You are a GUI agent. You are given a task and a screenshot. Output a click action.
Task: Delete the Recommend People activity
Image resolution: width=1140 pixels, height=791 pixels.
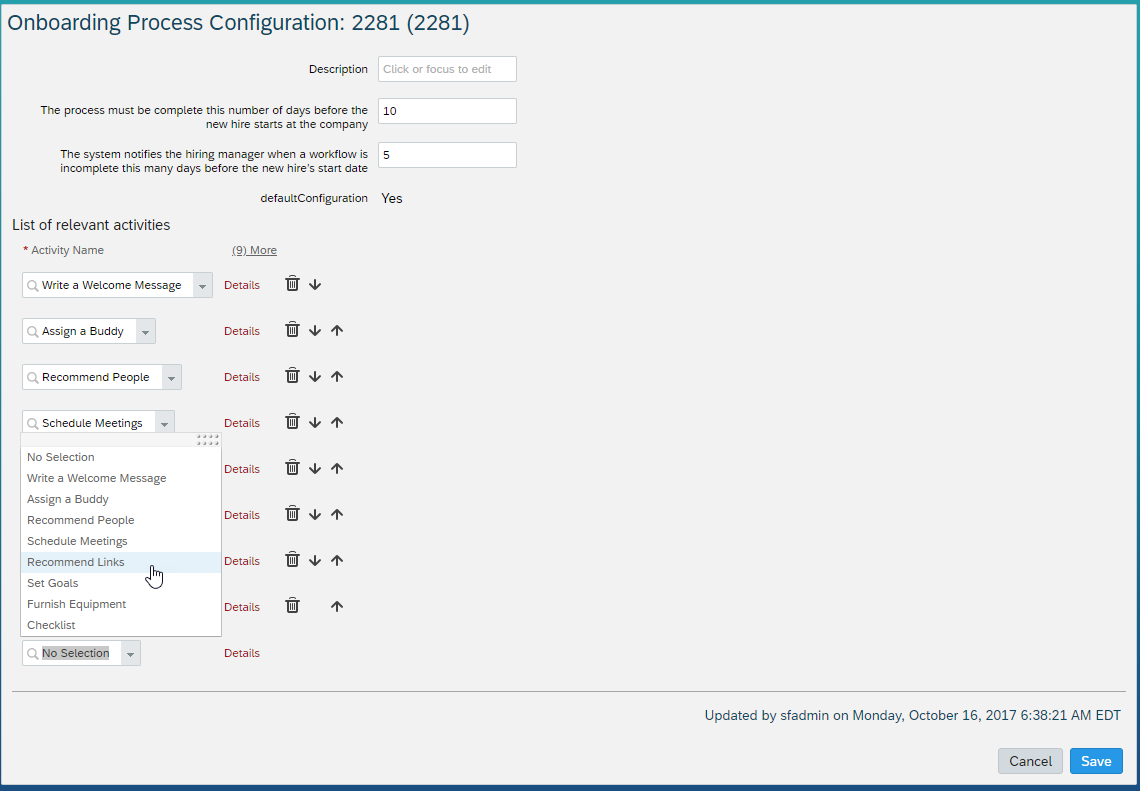(x=292, y=376)
